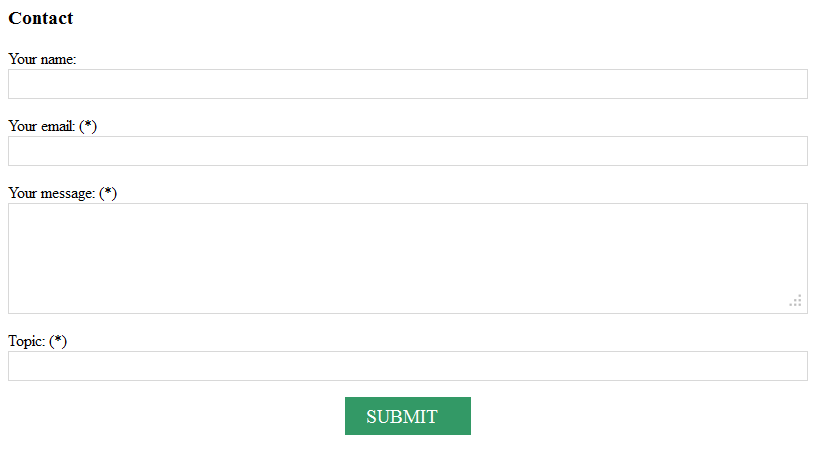This screenshot has height=476, width=838.
Task: Click the word "message" in the third label
Action: point(67,193)
